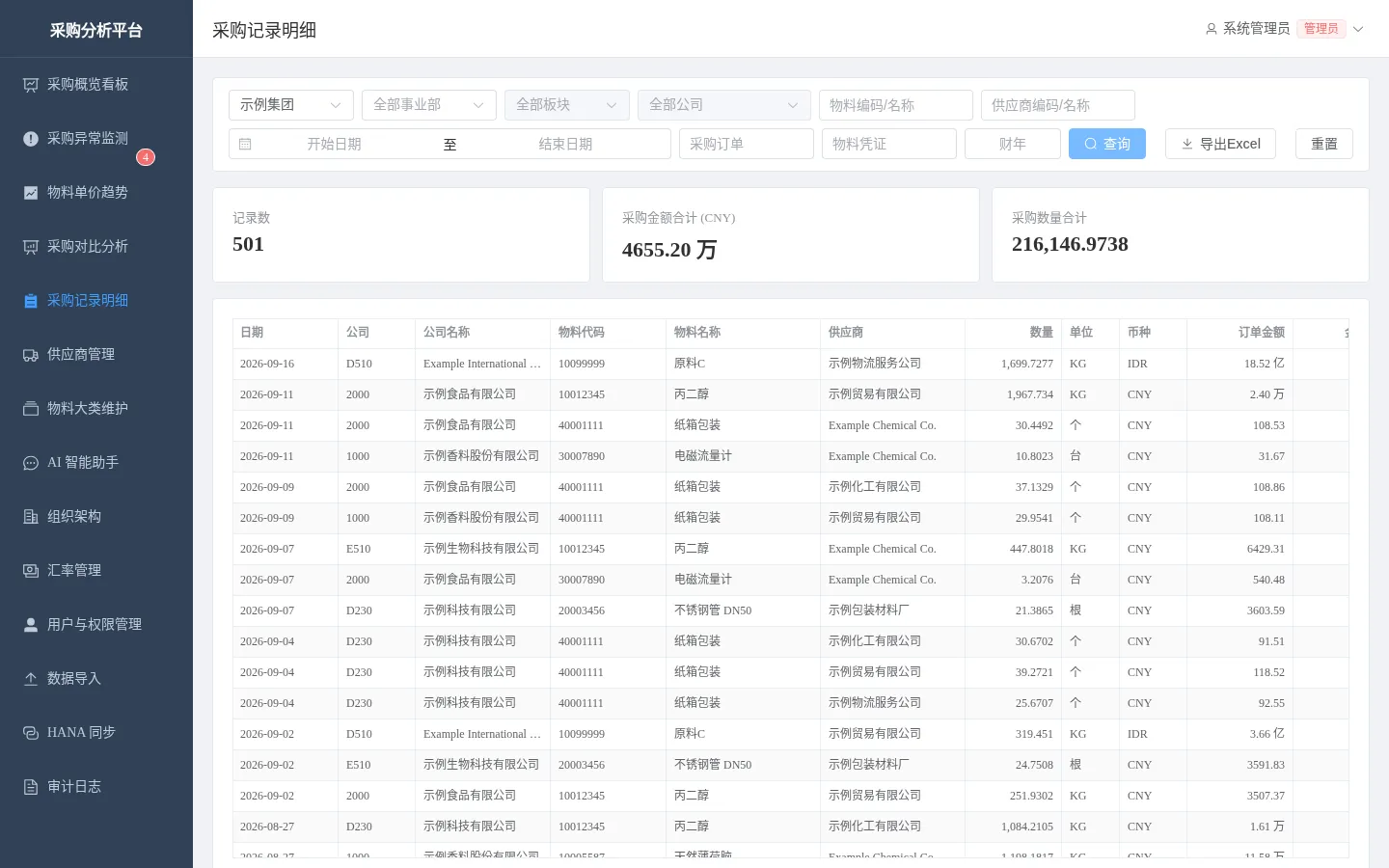1389x868 pixels.
Task: Click the 数据导入 upload icon
Action: pyautogui.click(x=31, y=679)
